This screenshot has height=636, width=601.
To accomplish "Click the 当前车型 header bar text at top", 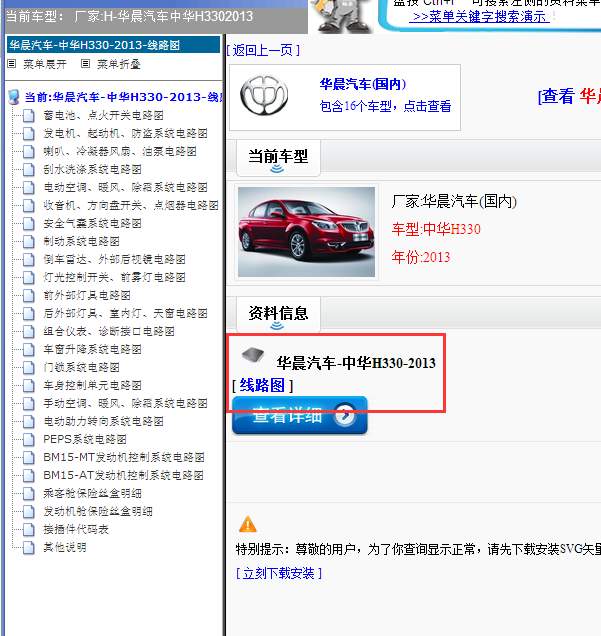I will (x=130, y=17).
